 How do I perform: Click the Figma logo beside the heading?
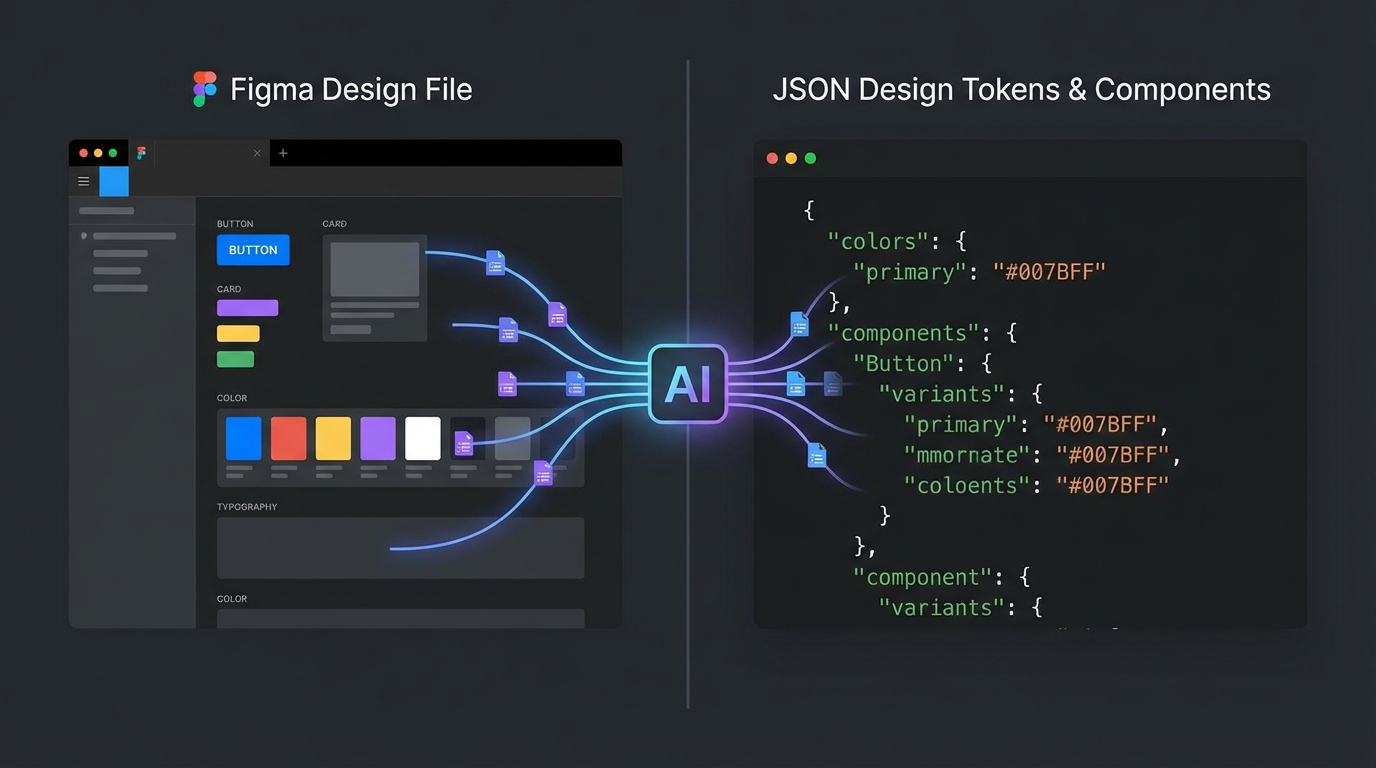pos(205,89)
